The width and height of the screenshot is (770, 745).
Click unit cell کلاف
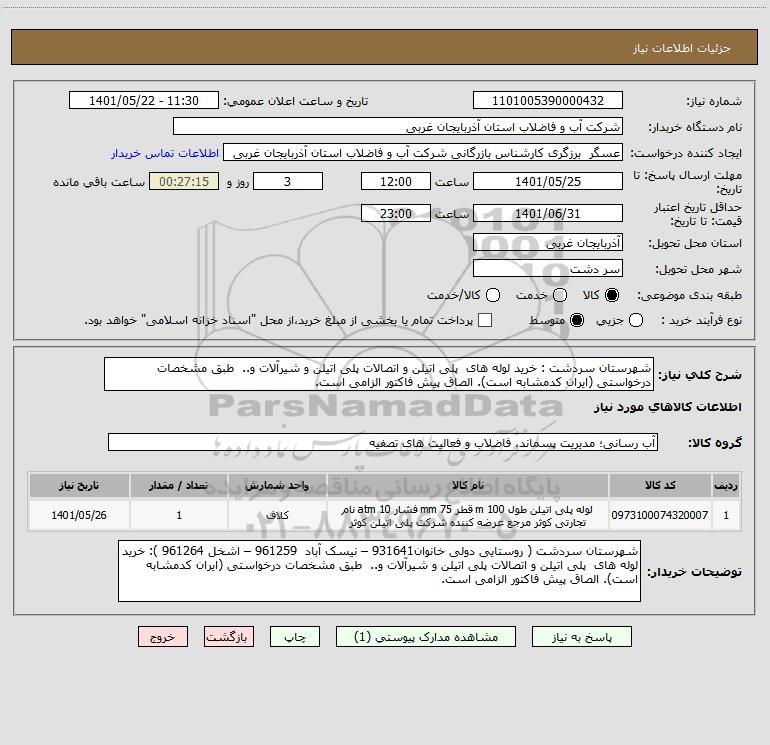pos(277,515)
